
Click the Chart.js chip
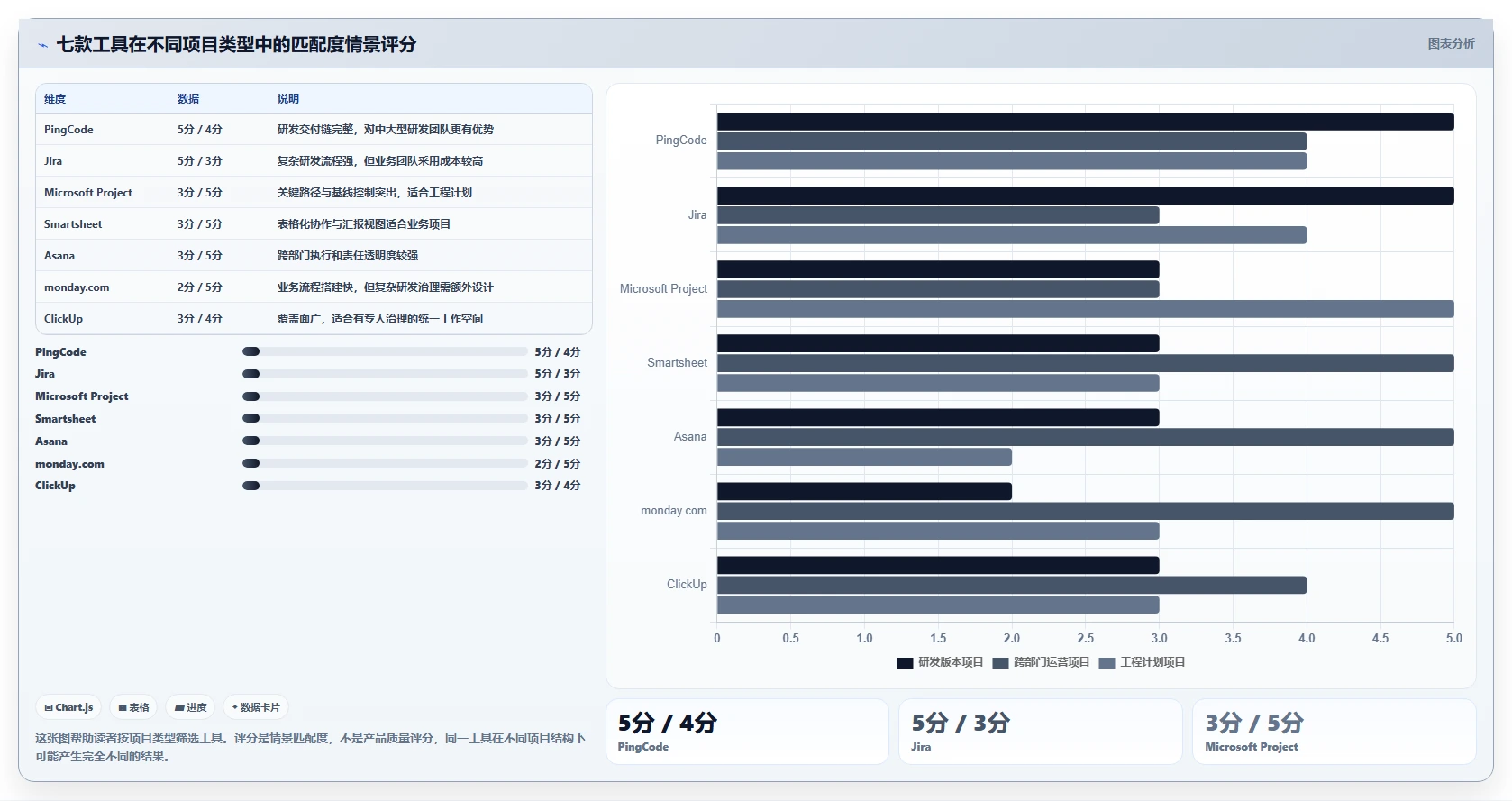click(x=69, y=707)
